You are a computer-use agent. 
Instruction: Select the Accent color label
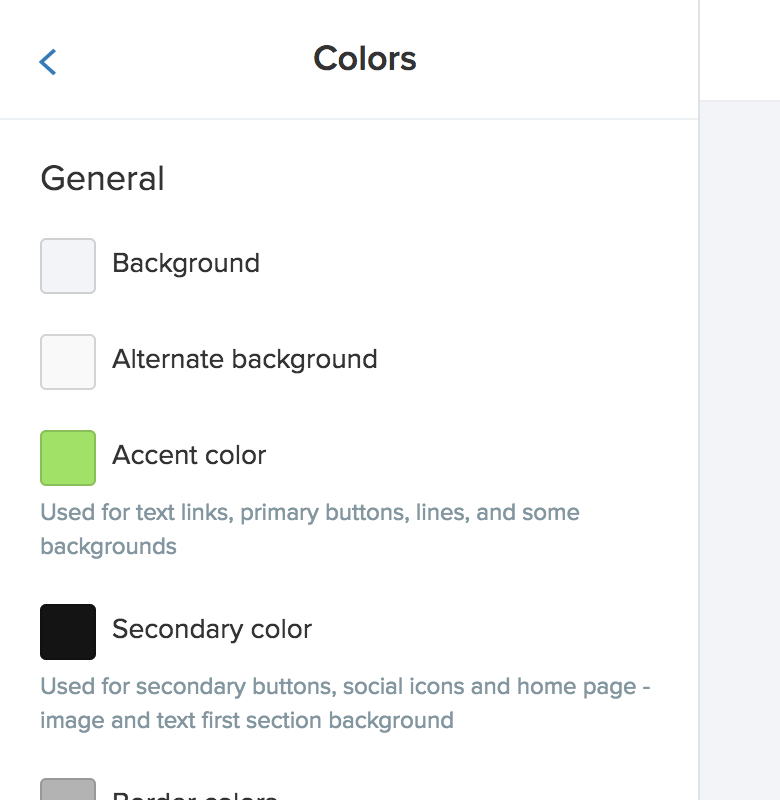tap(189, 455)
